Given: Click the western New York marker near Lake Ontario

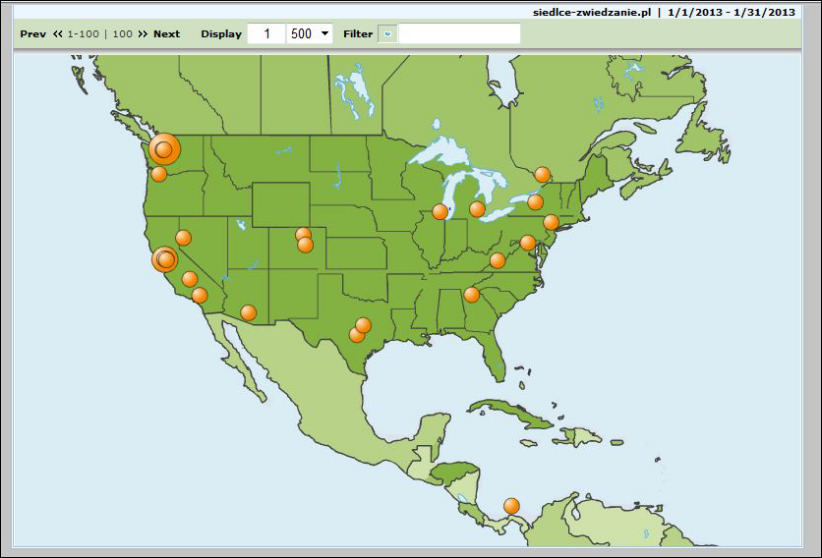Looking at the screenshot, I should pos(535,201).
